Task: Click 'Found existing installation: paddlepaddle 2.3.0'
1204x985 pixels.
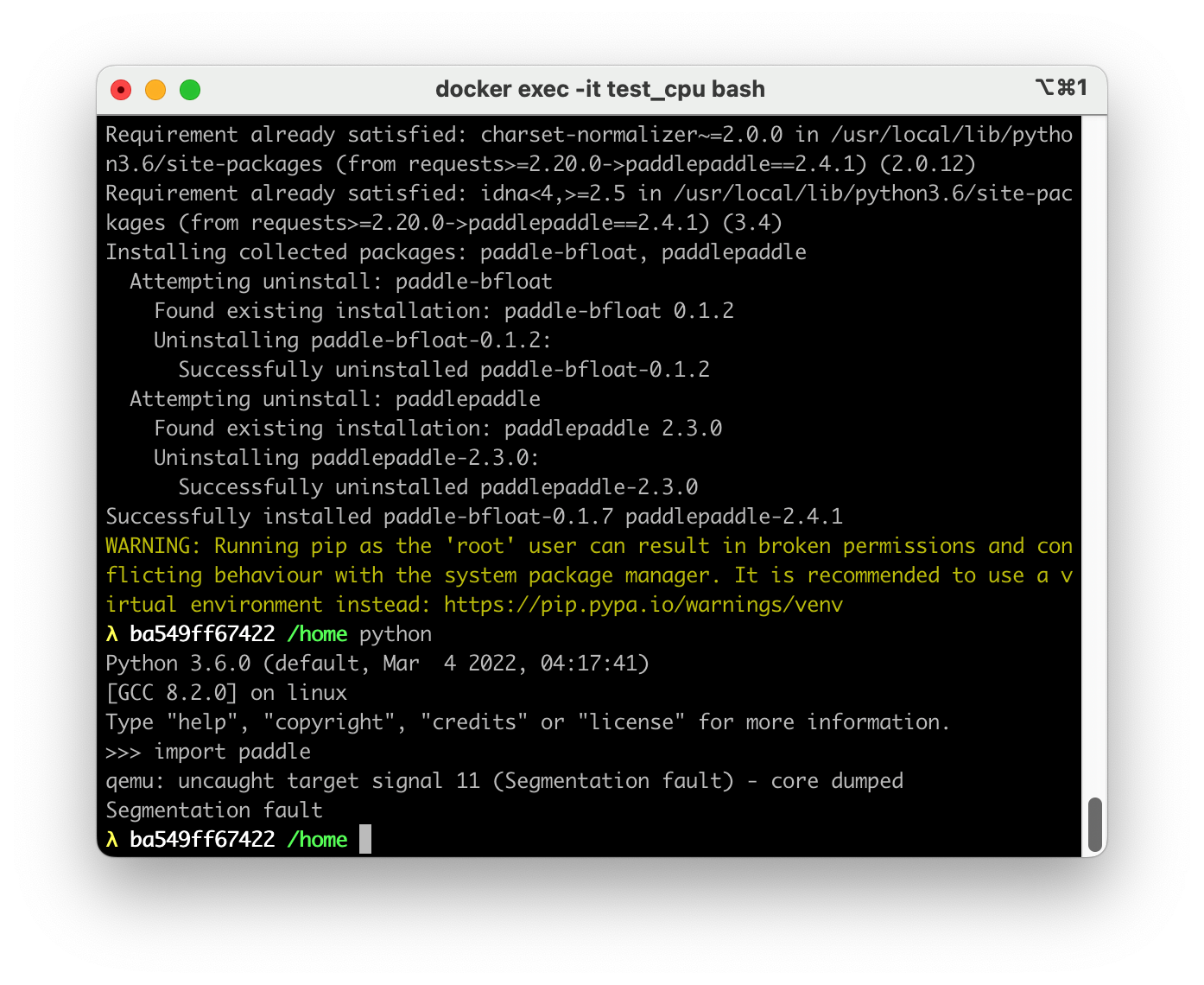Action: click(x=438, y=429)
